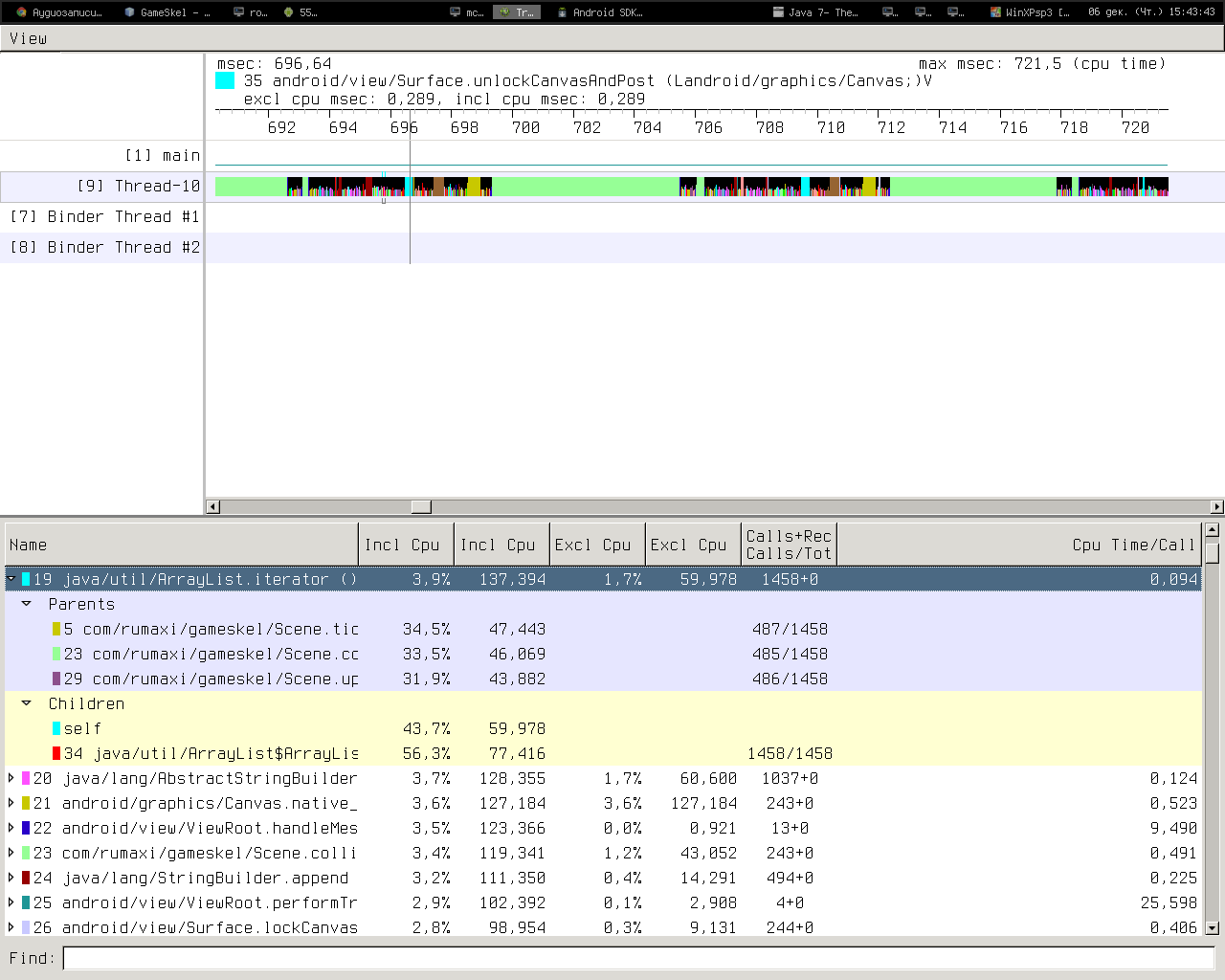Click the Find text field
The width and height of the screenshot is (1225, 980).
coord(638,958)
